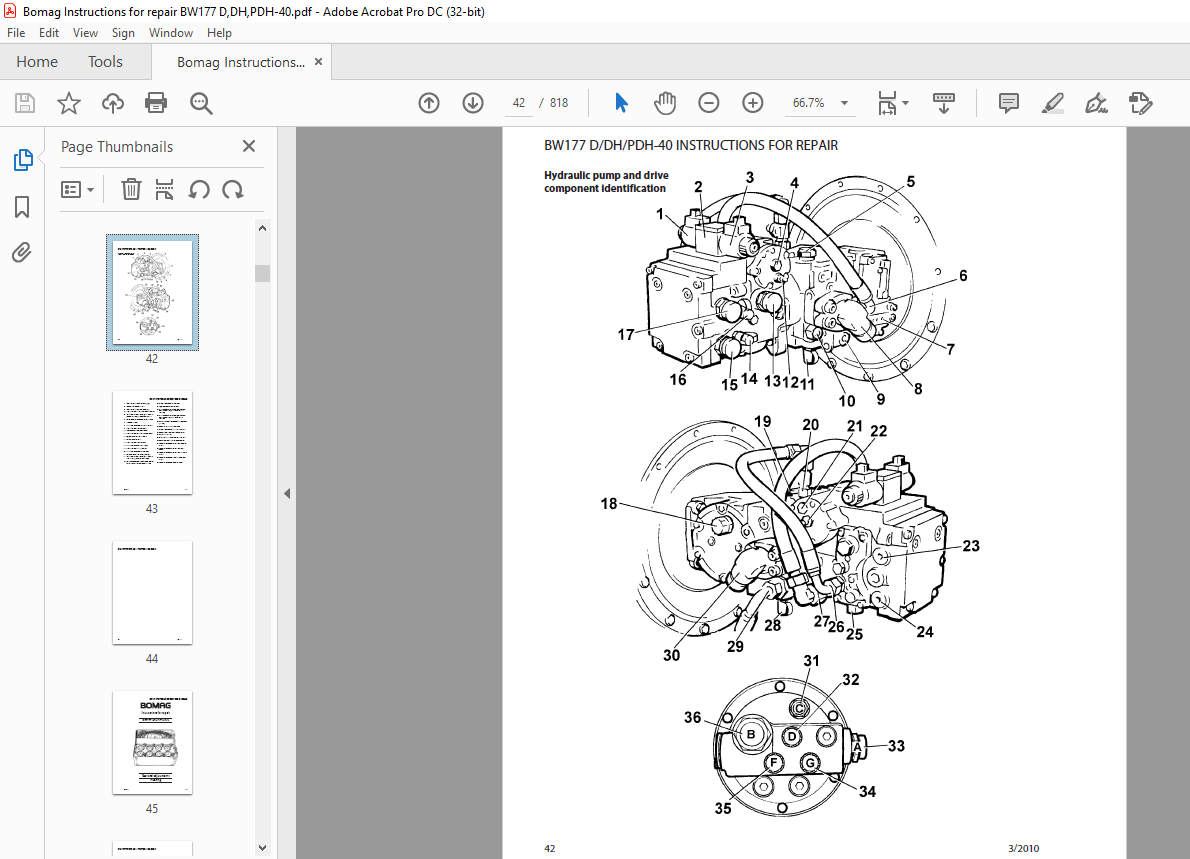The image size is (1190, 859).
Task: Click the scrolling mode keyboard icon
Action: [943, 103]
